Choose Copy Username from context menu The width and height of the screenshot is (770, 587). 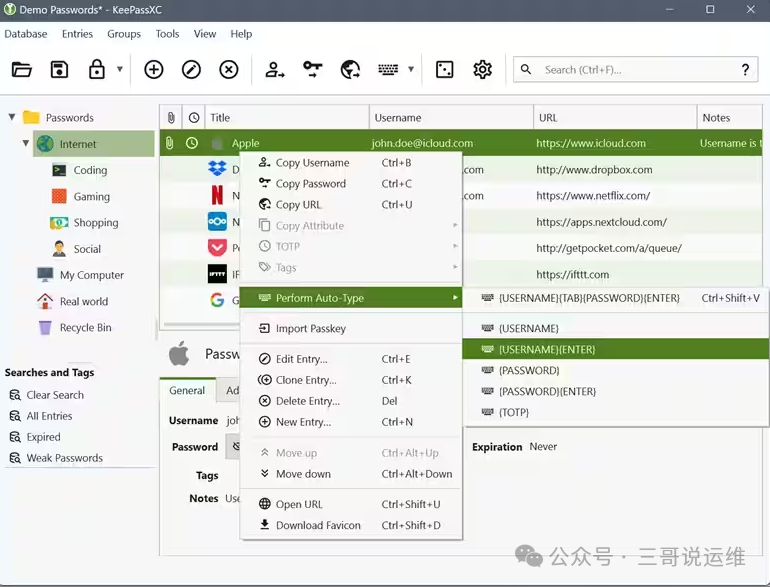point(312,163)
